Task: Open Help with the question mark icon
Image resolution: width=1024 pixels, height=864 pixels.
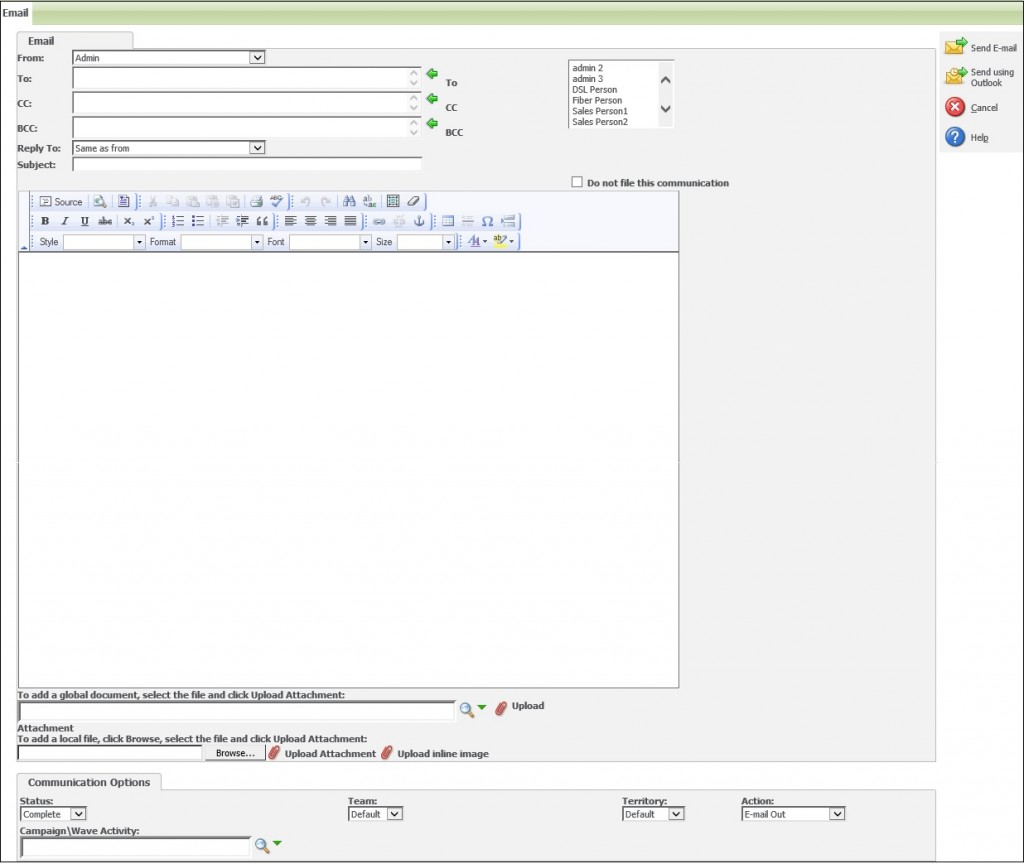Action: 955,137
